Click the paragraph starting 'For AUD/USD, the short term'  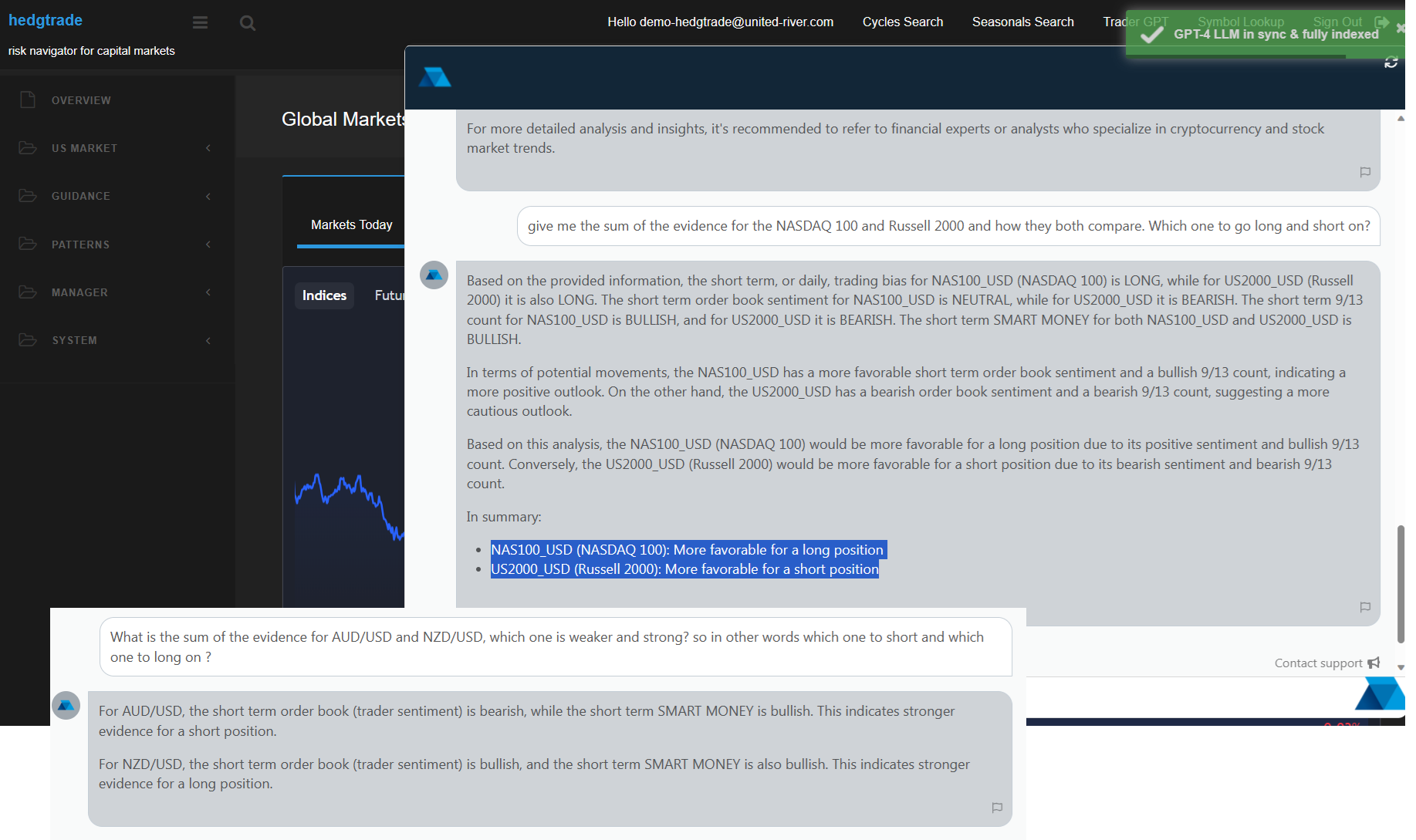click(x=526, y=721)
